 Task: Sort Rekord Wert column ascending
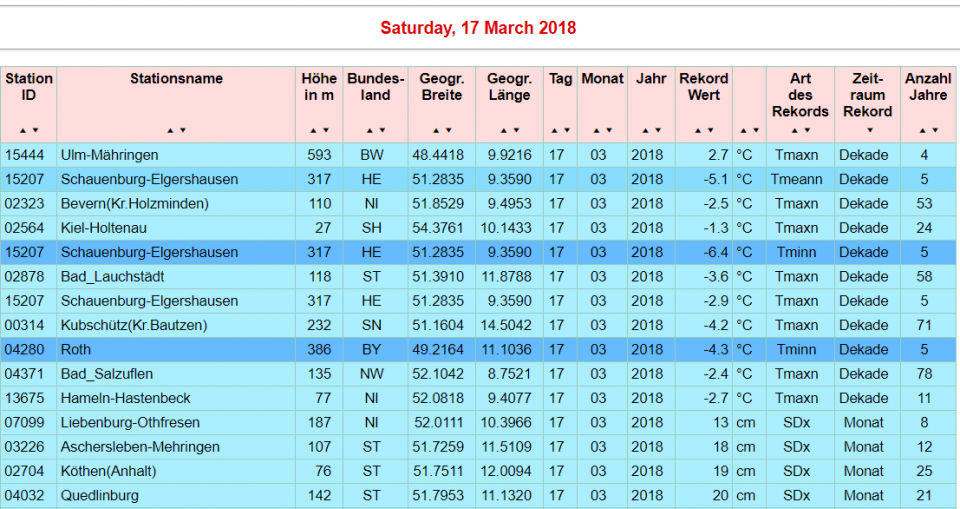[x=699, y=131]
